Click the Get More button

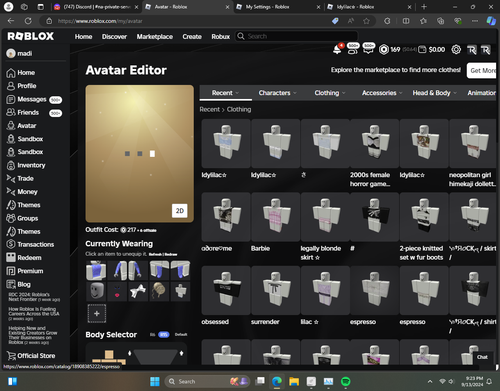(x=482, y=70)
